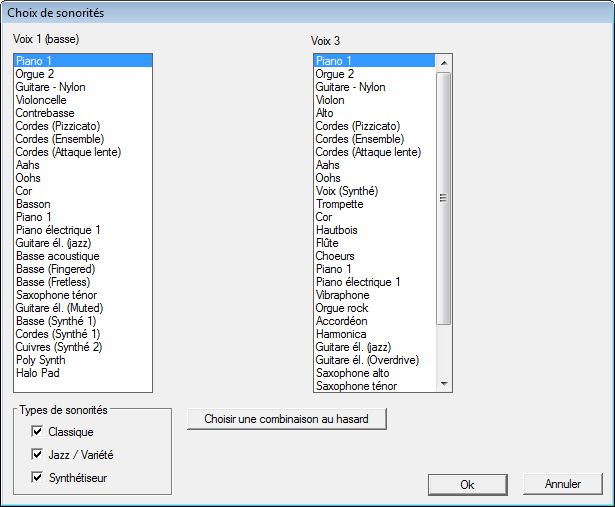Click the Voix 3 list scroll down arrow
615x507 pixels.
pos(444,383)
